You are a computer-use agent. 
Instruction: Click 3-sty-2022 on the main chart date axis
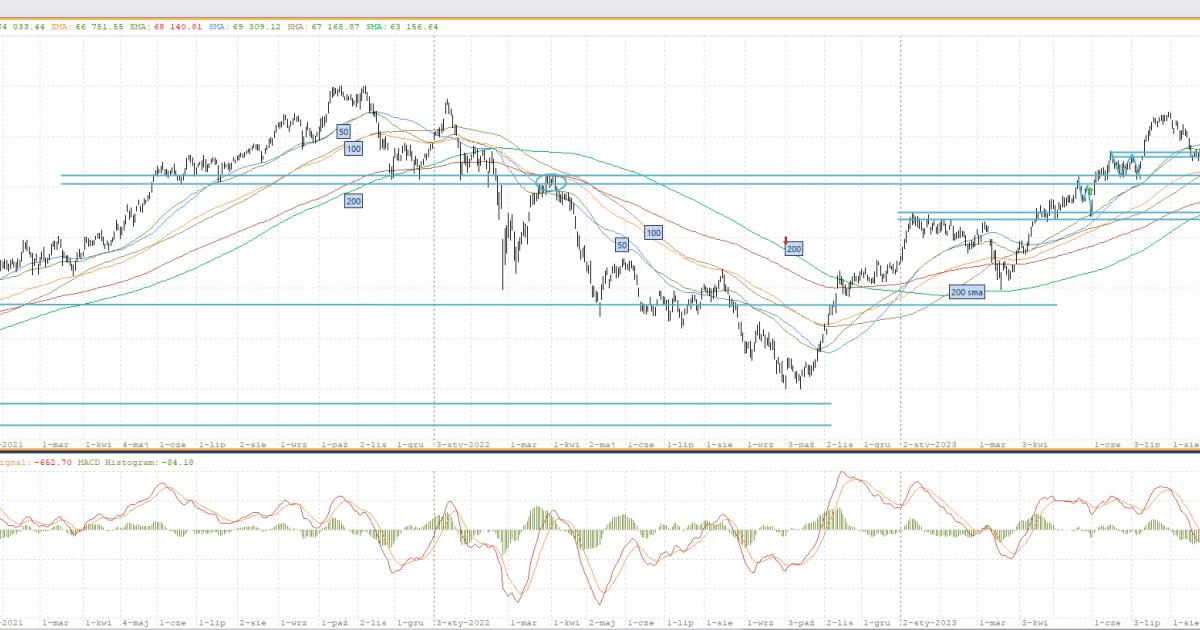[464, 442]
